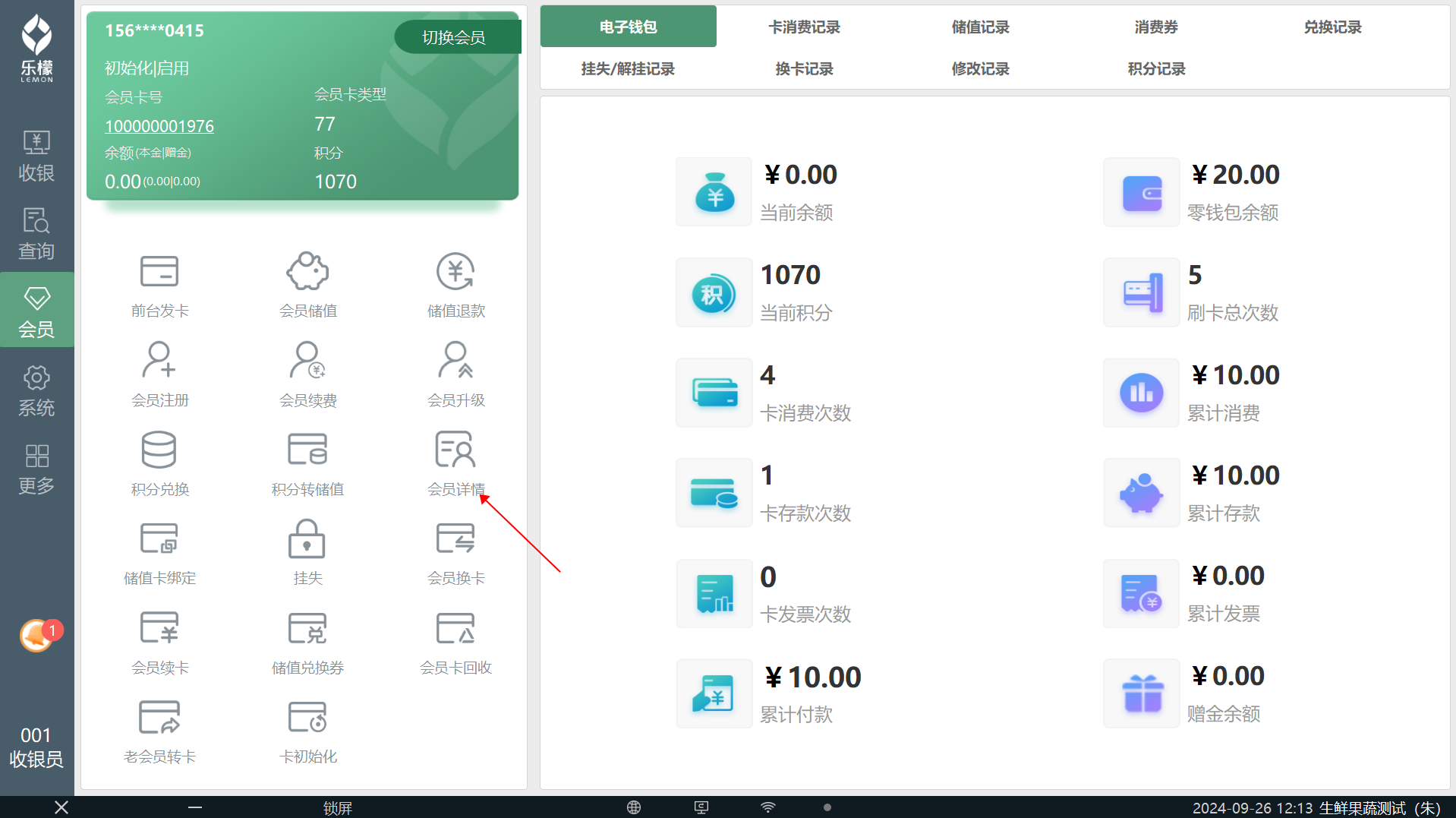The image size is (1456, 818).
Task: Open 会员注册 register icon
Action: click(159, 360)
